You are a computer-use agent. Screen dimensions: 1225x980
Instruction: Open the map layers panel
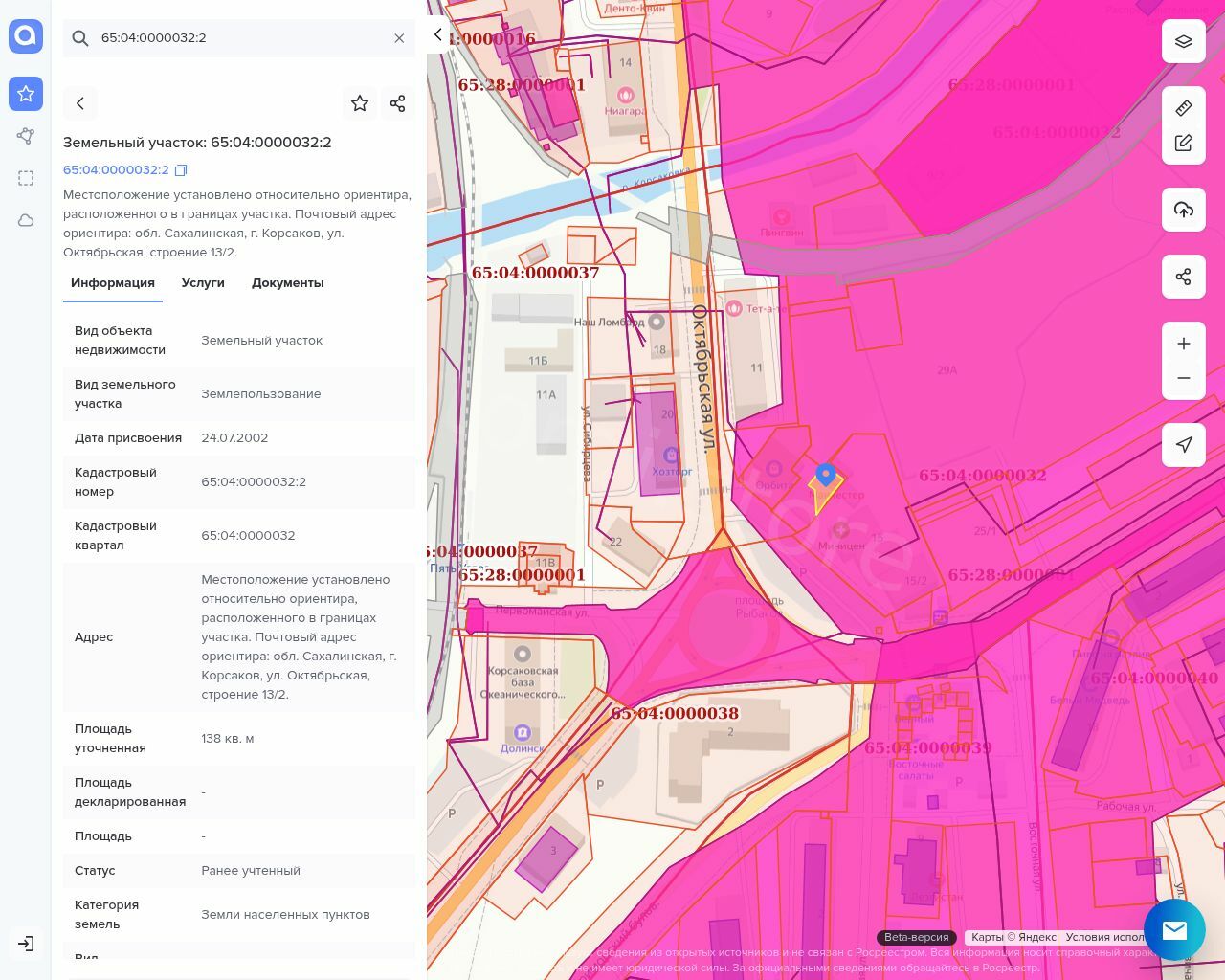click(1183, 42)
